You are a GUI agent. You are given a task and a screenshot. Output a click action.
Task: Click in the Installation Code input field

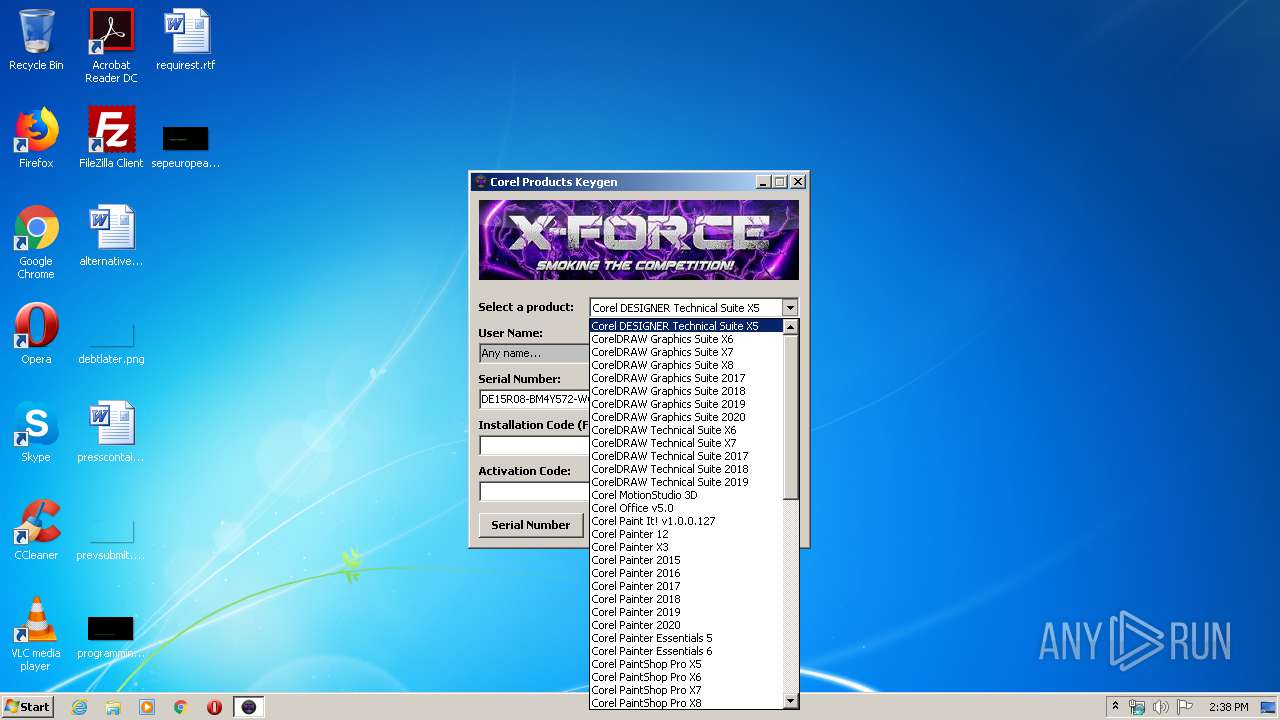pyautogui.click(x=534, y=445)
